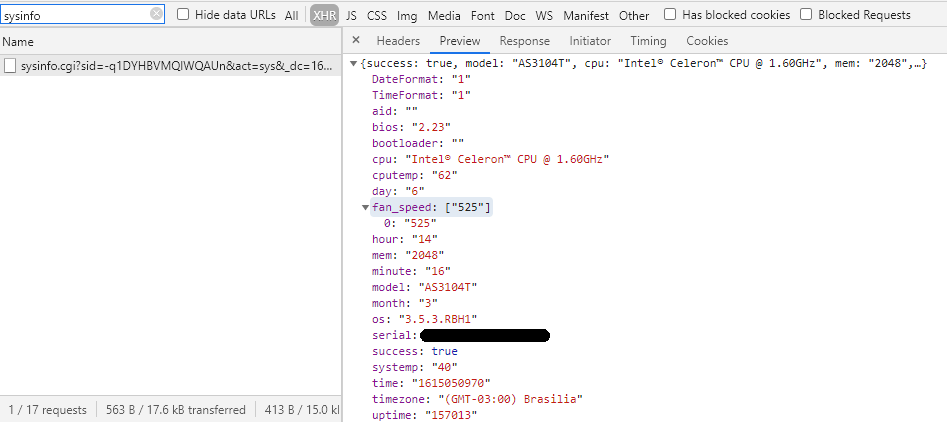This screenshot has width=947, height=422.
Task: Enable Hide data URLs checkbox
Action: coord(183,15)
